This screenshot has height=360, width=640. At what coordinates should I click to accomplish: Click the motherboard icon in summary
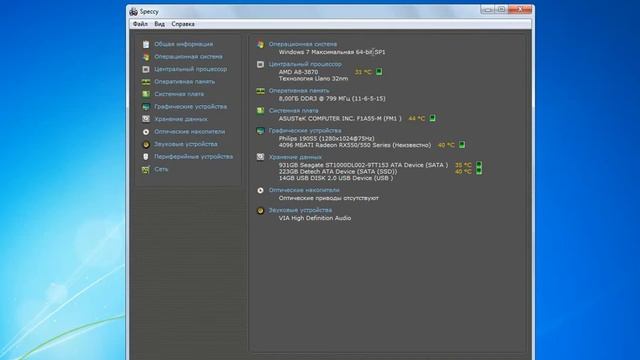[260, 111]
